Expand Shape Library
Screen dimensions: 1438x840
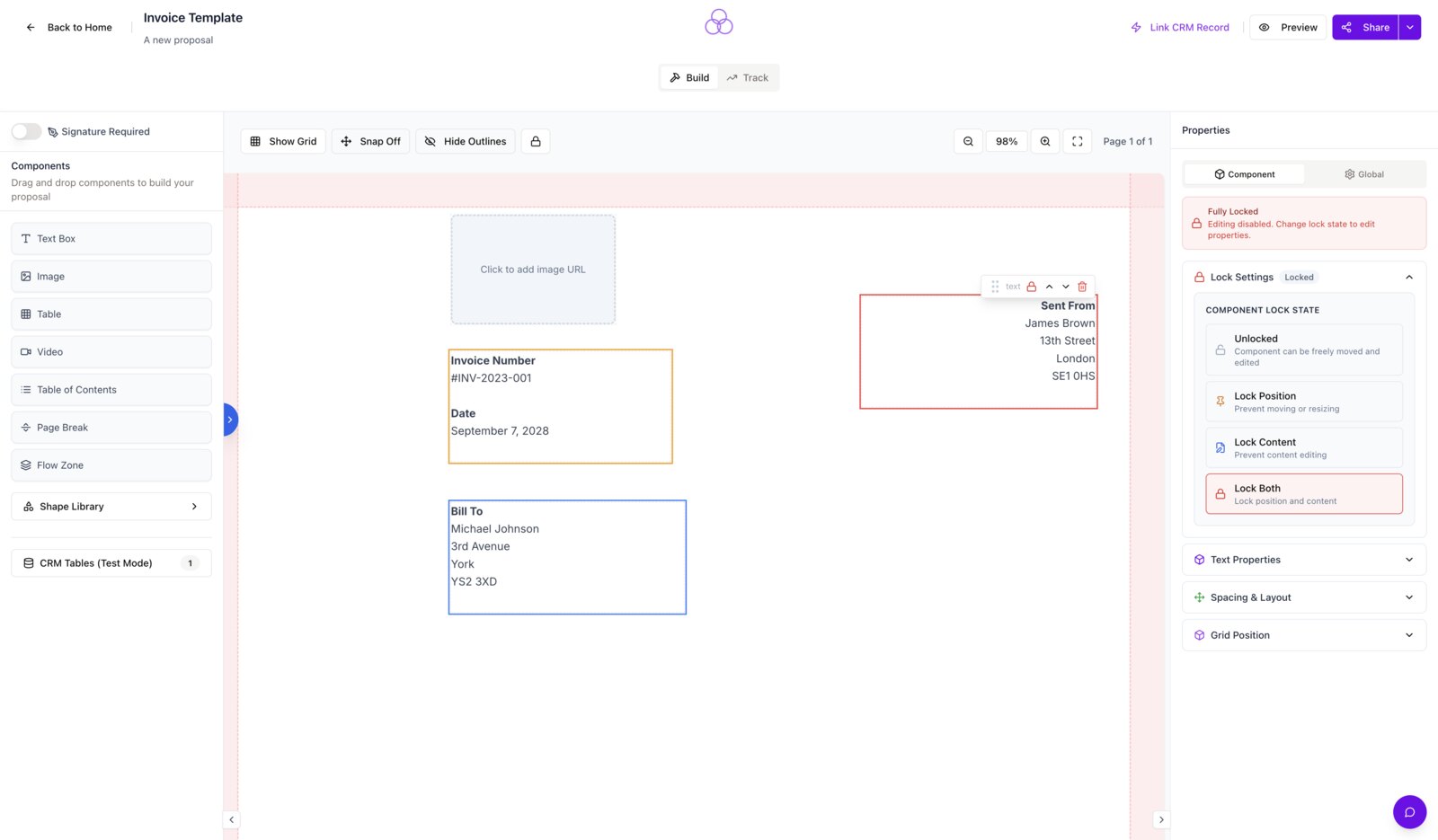click(x=111, y=507)
